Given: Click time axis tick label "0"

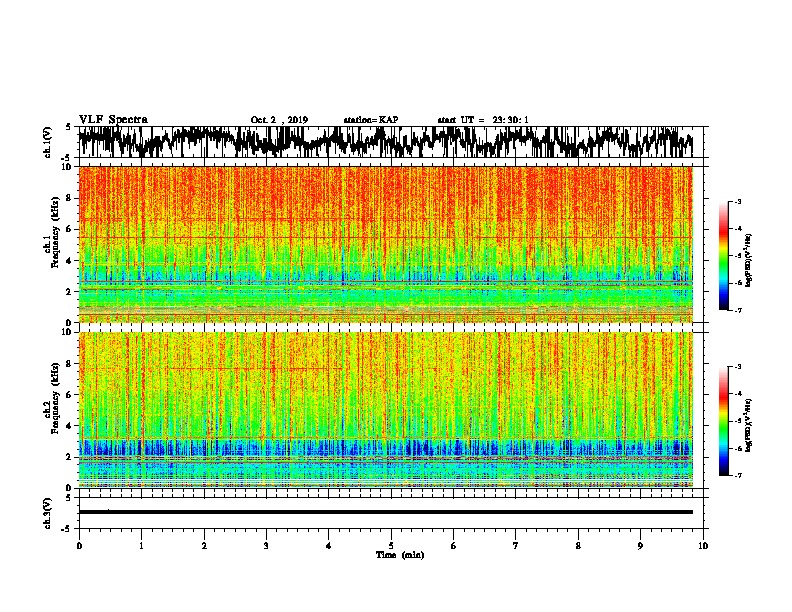Looking at the screenshot, I should coord(79,546).
